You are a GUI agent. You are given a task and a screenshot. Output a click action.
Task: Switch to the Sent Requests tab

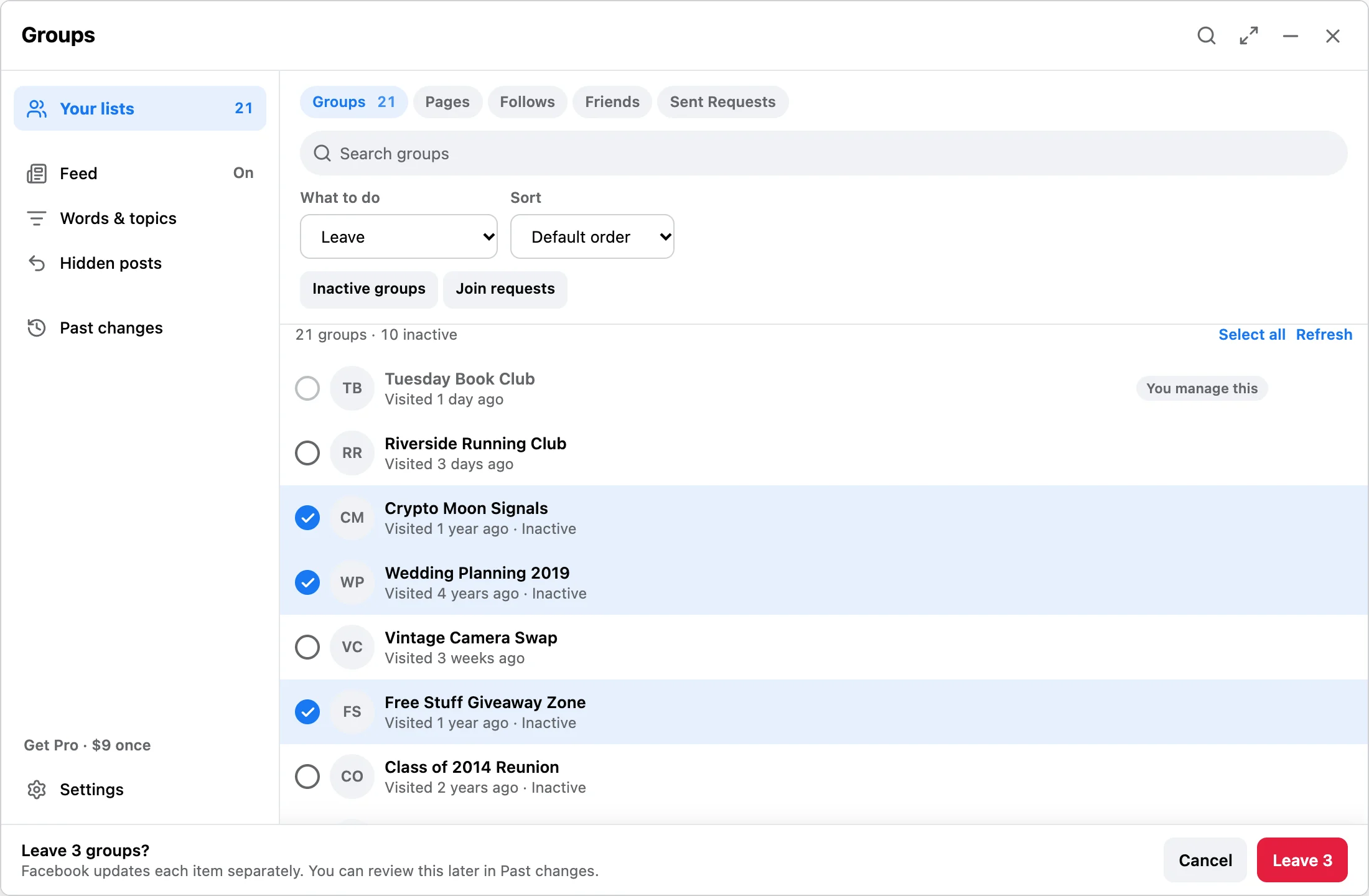(x=722, y=102)
